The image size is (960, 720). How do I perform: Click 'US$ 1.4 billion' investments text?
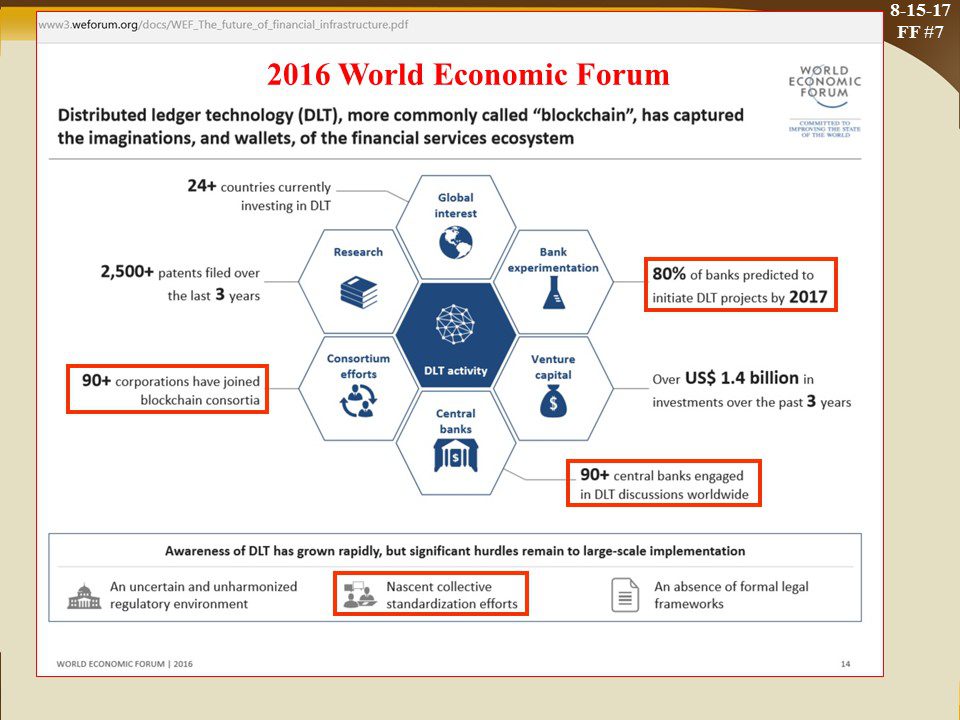click(x=751, y=389)
